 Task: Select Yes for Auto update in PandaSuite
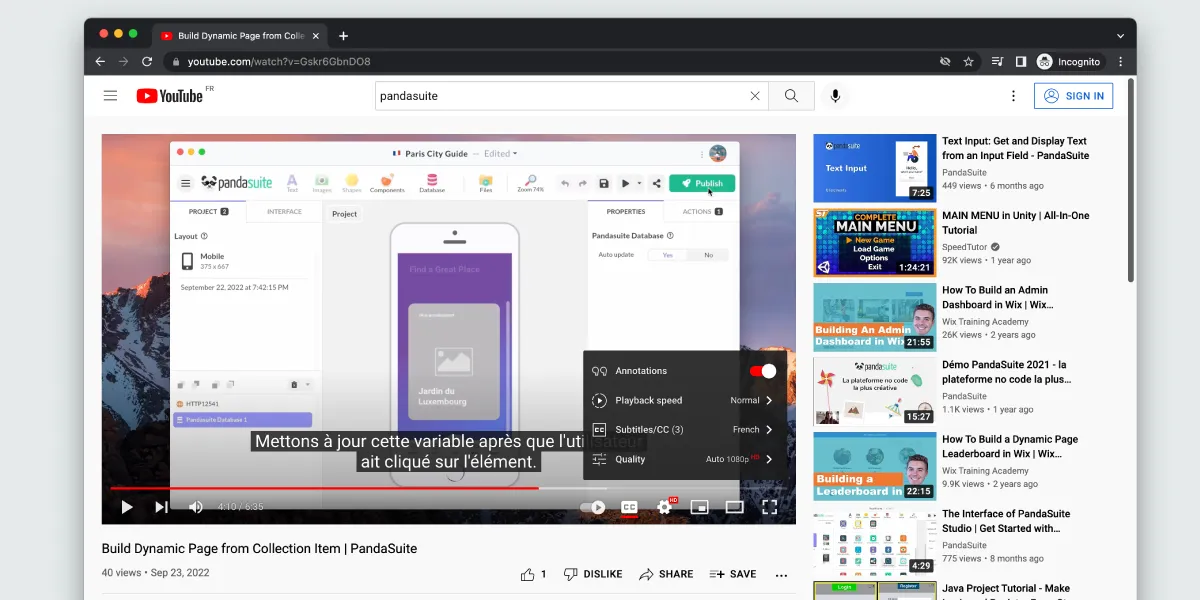click(668, 254)
